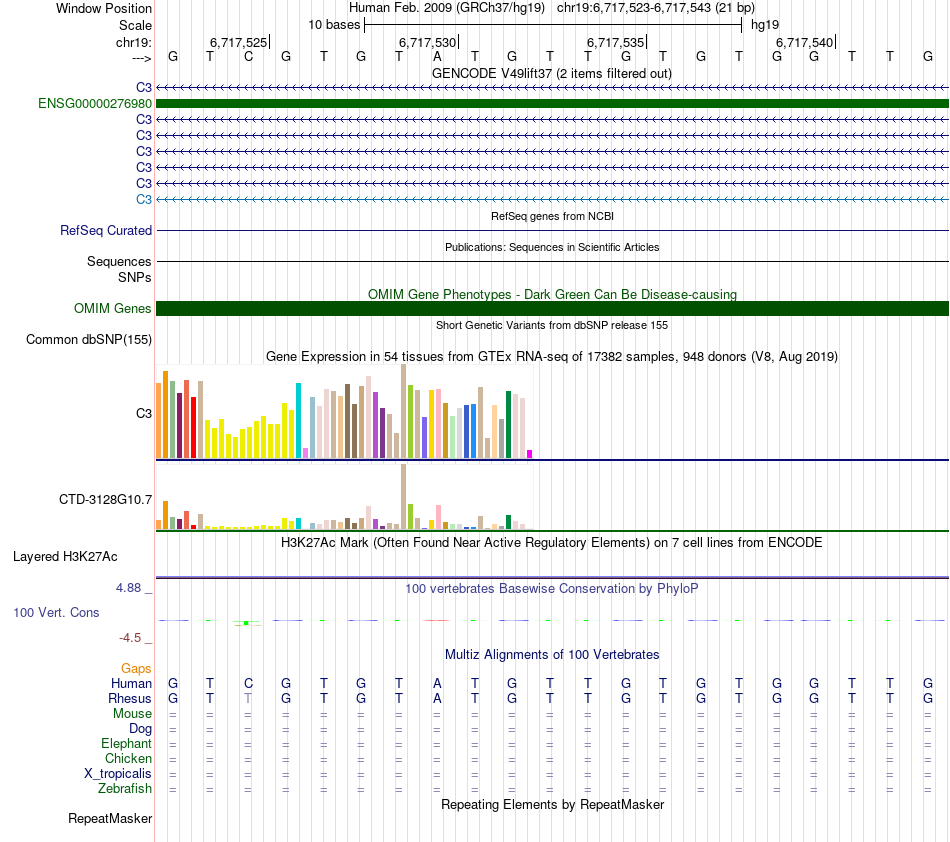Click the Window Position track label
Image resolution: width=950 pixels, height=842 pixels.
104,8
